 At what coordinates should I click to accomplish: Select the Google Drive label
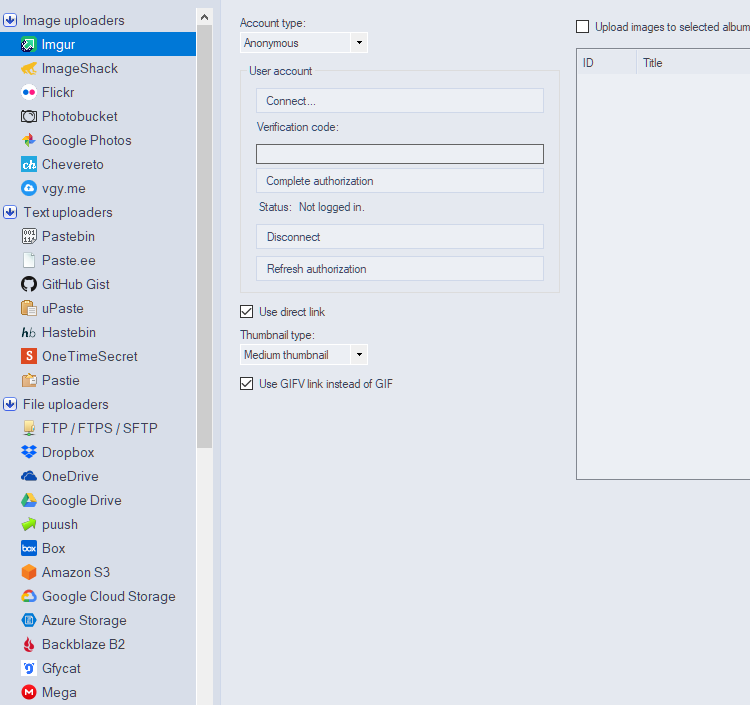coord(82,500)
